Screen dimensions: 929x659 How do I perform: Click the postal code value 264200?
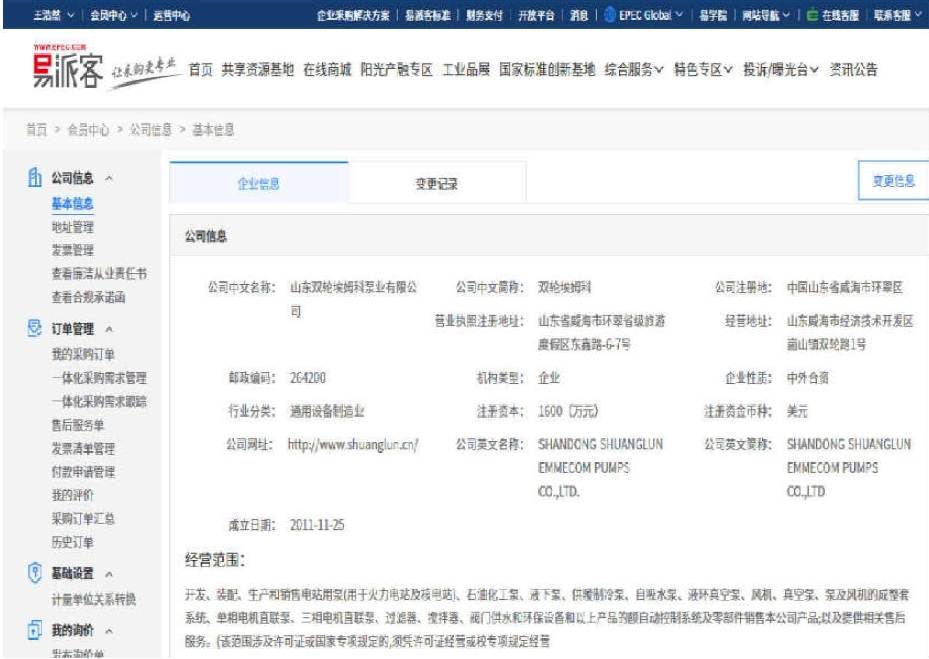(307, 378)
